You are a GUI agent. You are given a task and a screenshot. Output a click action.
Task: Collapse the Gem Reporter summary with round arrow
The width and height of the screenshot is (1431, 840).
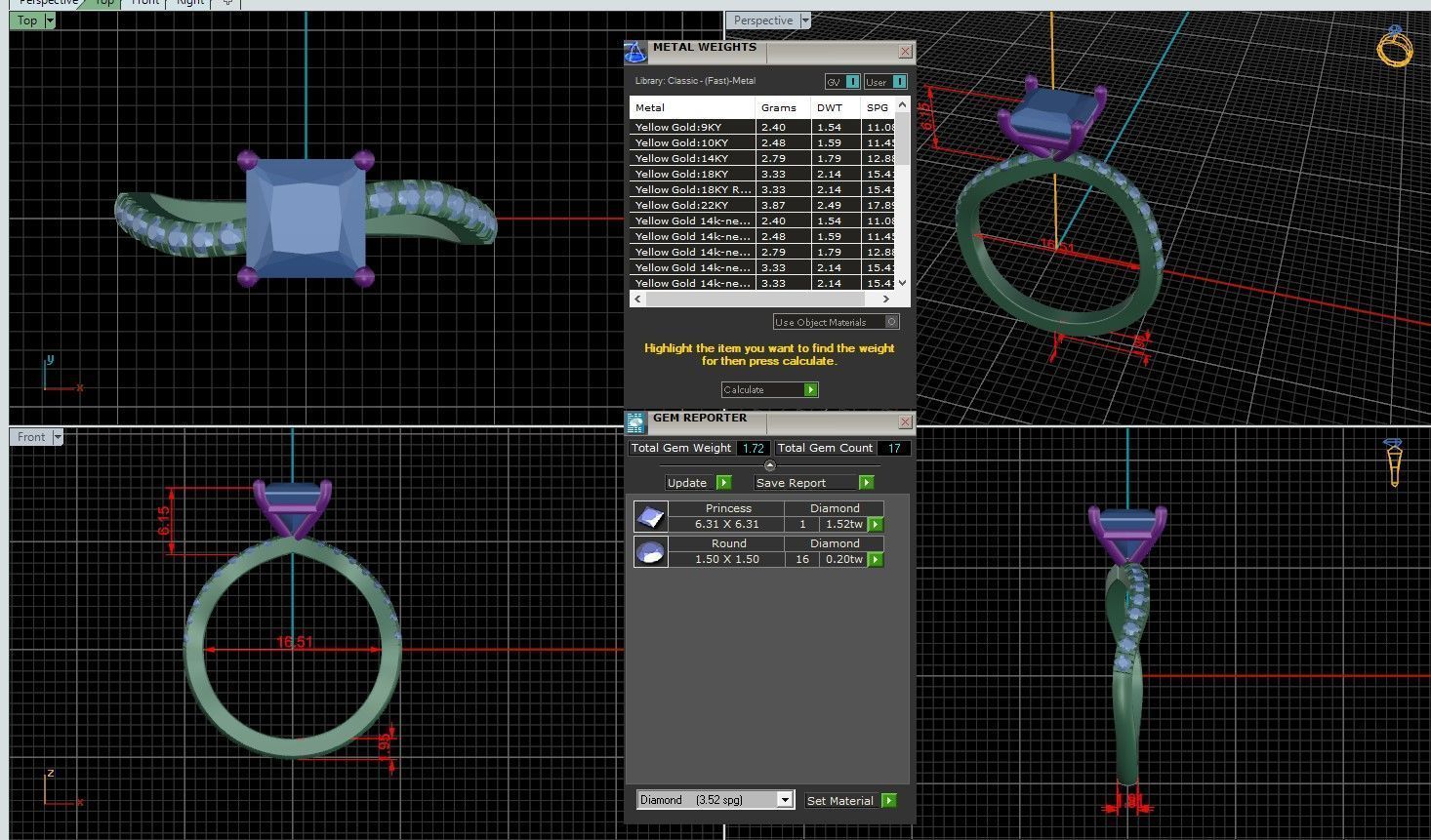point(769,465)
